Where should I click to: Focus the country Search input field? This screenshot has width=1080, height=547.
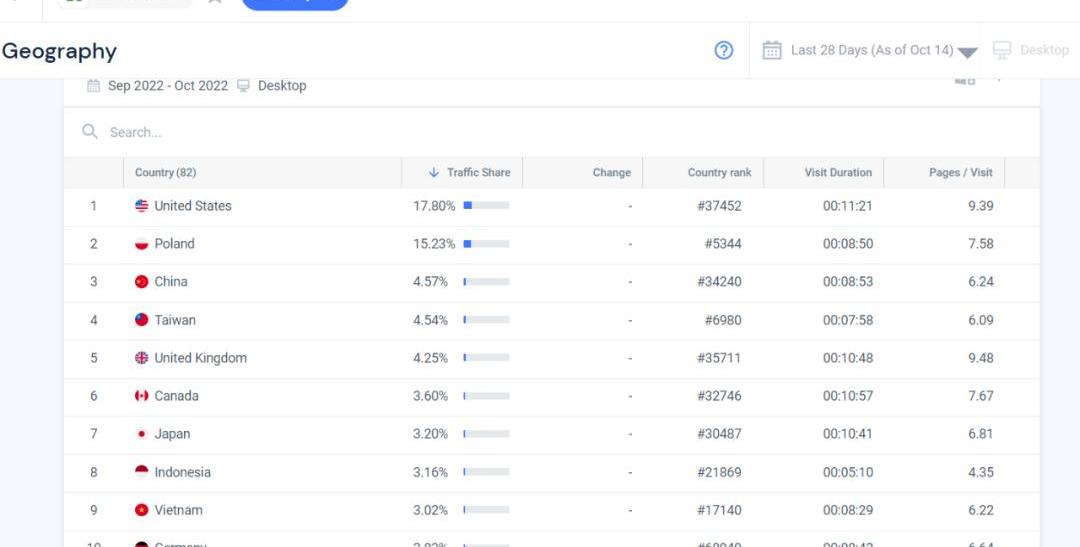pyautogui.click(x=400, y=132)
